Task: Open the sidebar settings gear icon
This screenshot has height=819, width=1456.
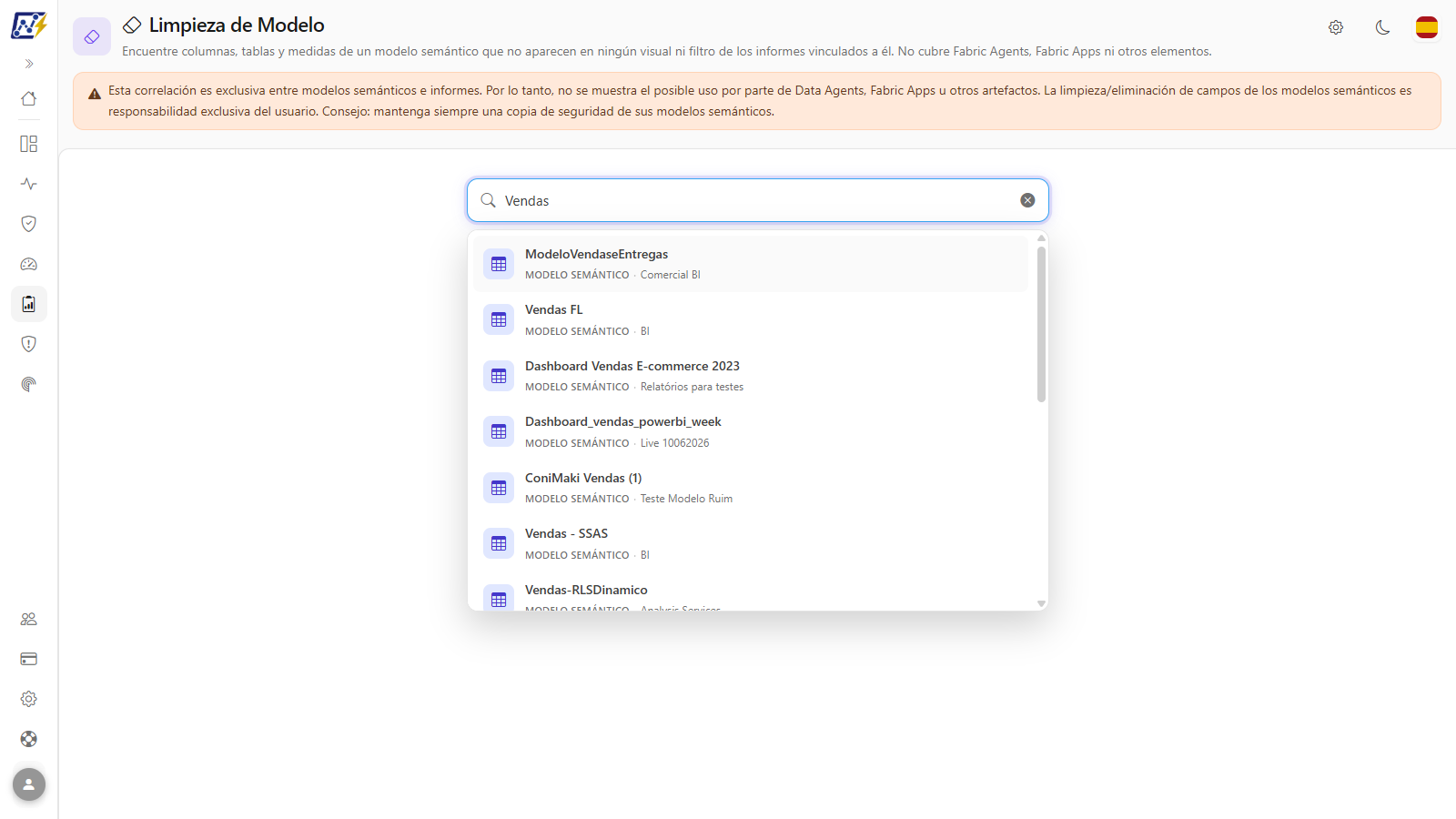Action: pyautogui.click(x=29, y=699)
